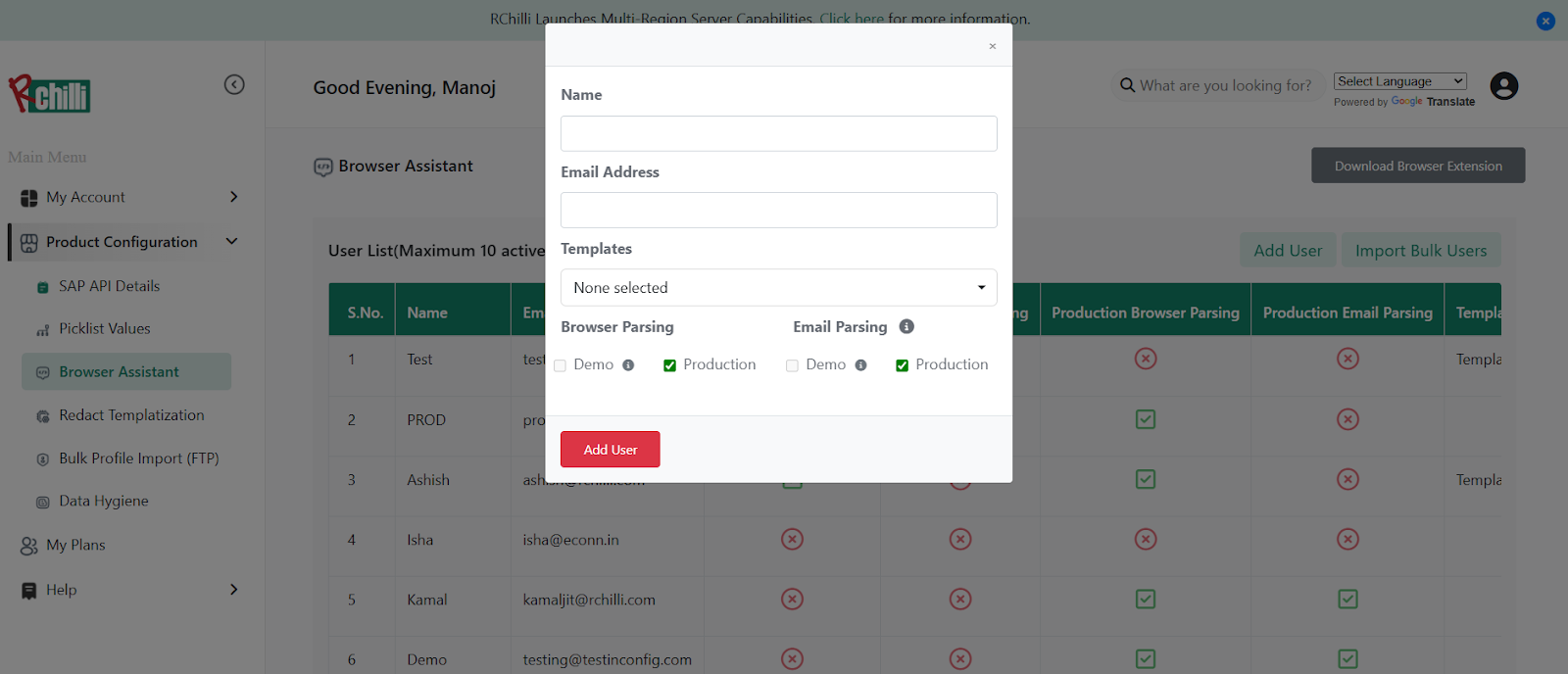Click the Download Browser Extension button
Viewport: 1568px width, 674px height.
coord(1417,166)
